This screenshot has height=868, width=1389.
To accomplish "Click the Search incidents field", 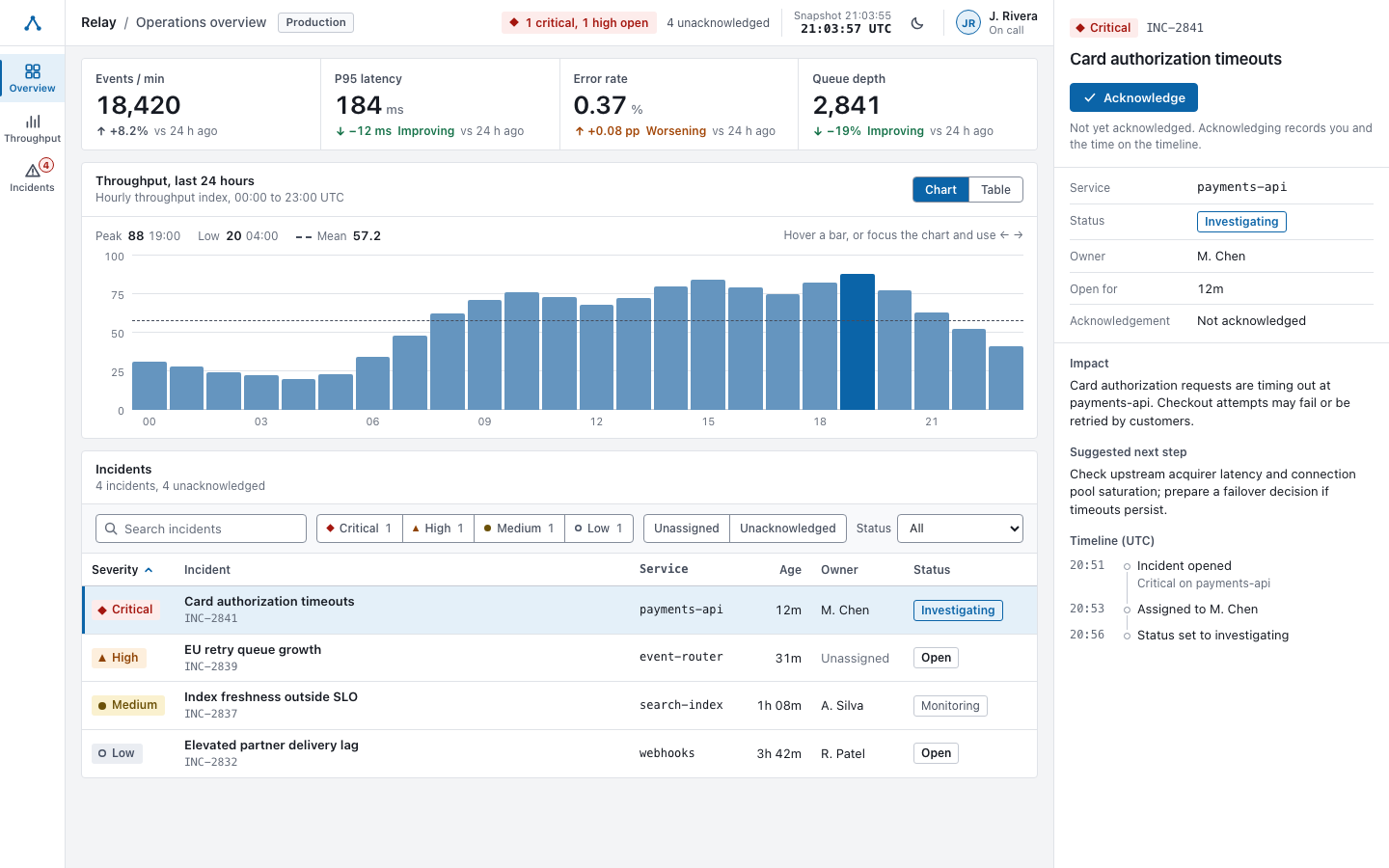I will 201,529.
